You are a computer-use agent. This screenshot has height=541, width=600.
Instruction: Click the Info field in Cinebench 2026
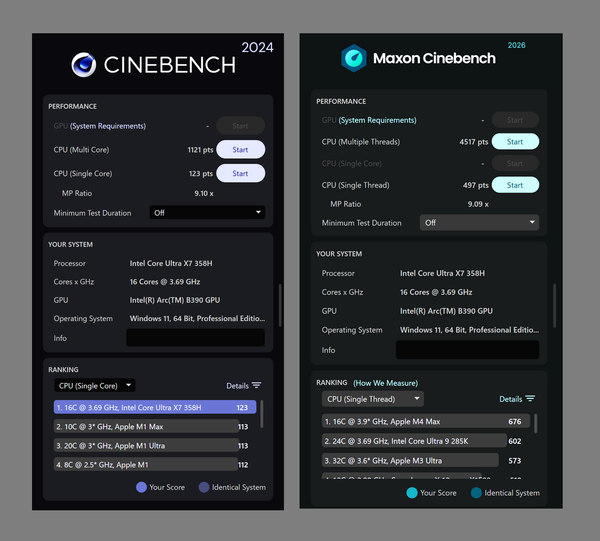467,350
